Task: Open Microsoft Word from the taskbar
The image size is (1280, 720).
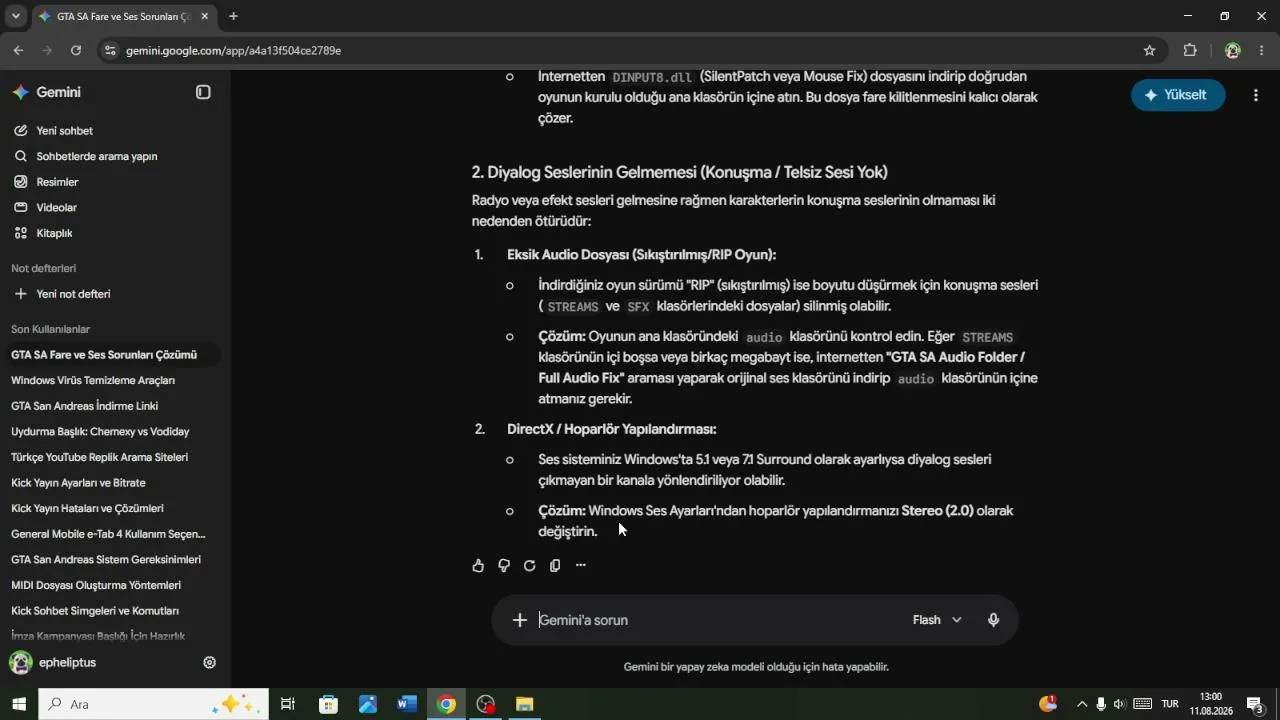Action: click(407, 704)
